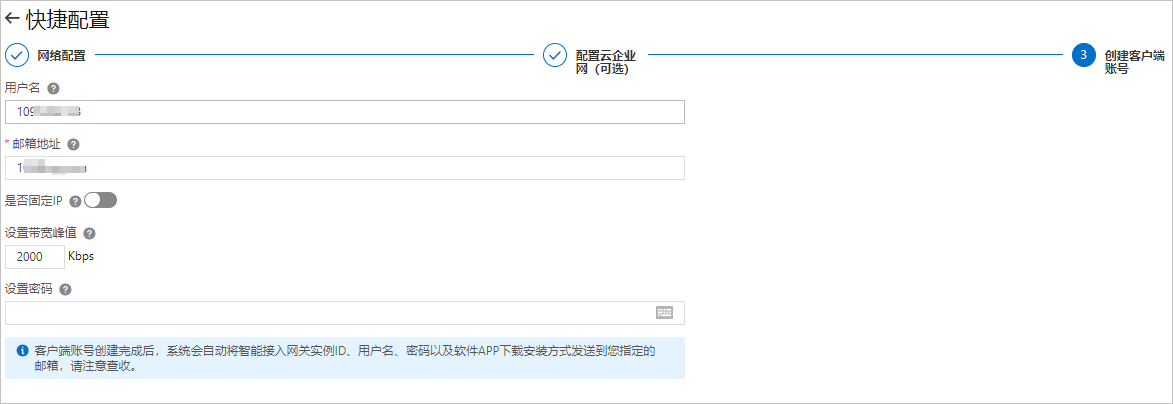Click the 是否固定IP label text
The height and width of the screenshot is (404, 1173).
click(34, 201)
